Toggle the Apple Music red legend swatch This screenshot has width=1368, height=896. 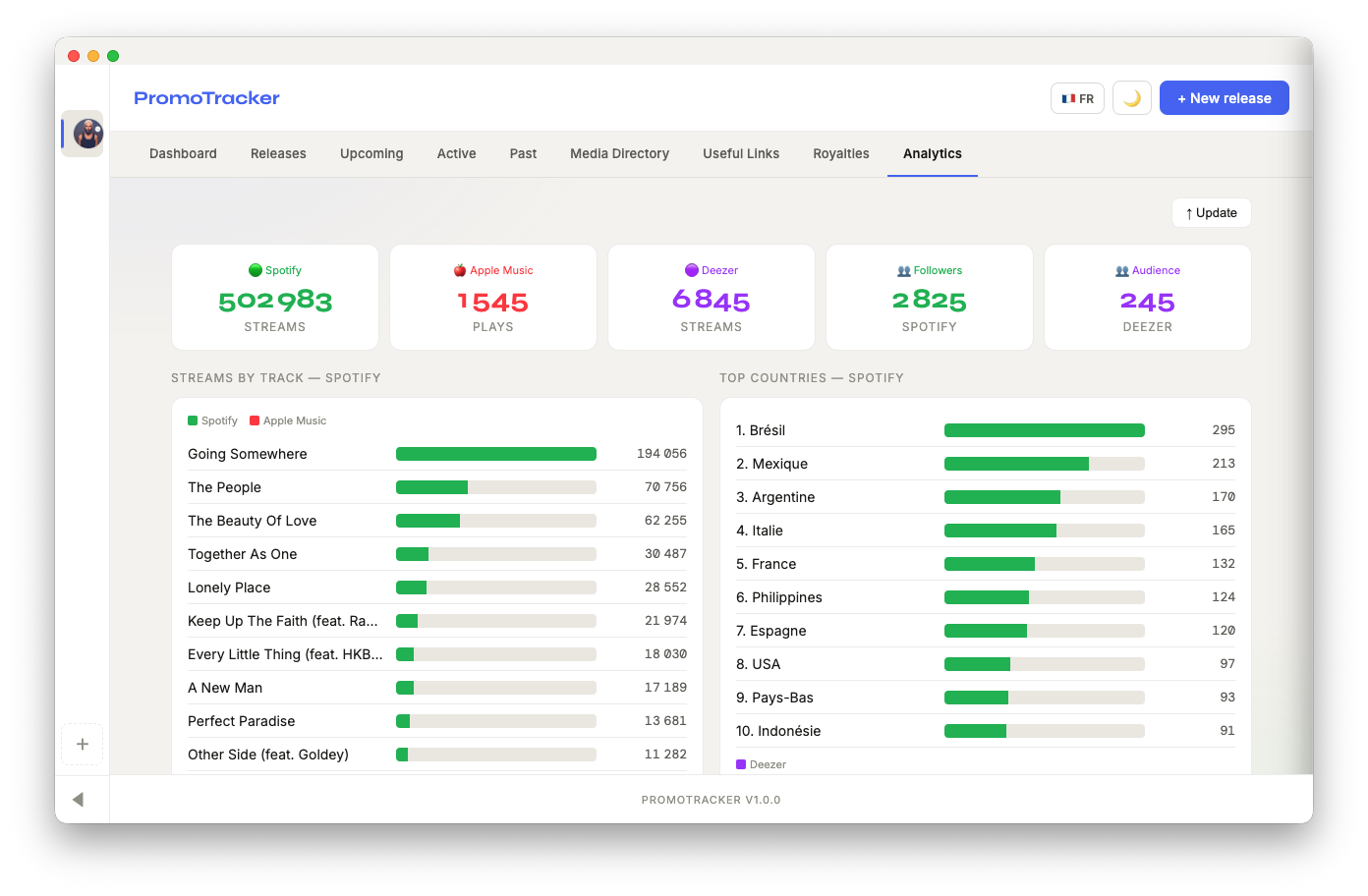tap(255, 420)
